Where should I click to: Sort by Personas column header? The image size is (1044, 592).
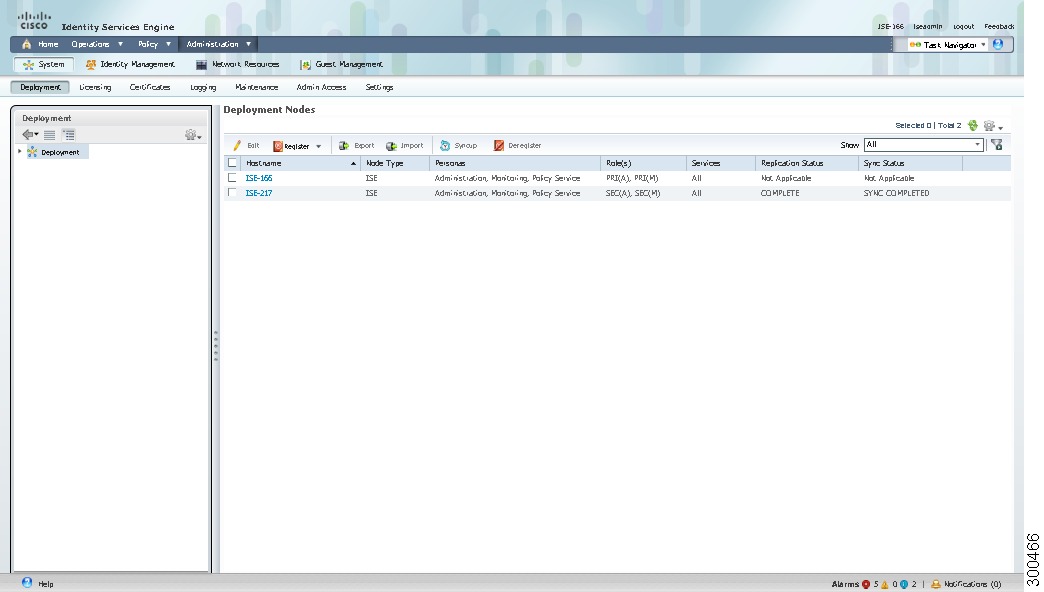pos(515,163)
